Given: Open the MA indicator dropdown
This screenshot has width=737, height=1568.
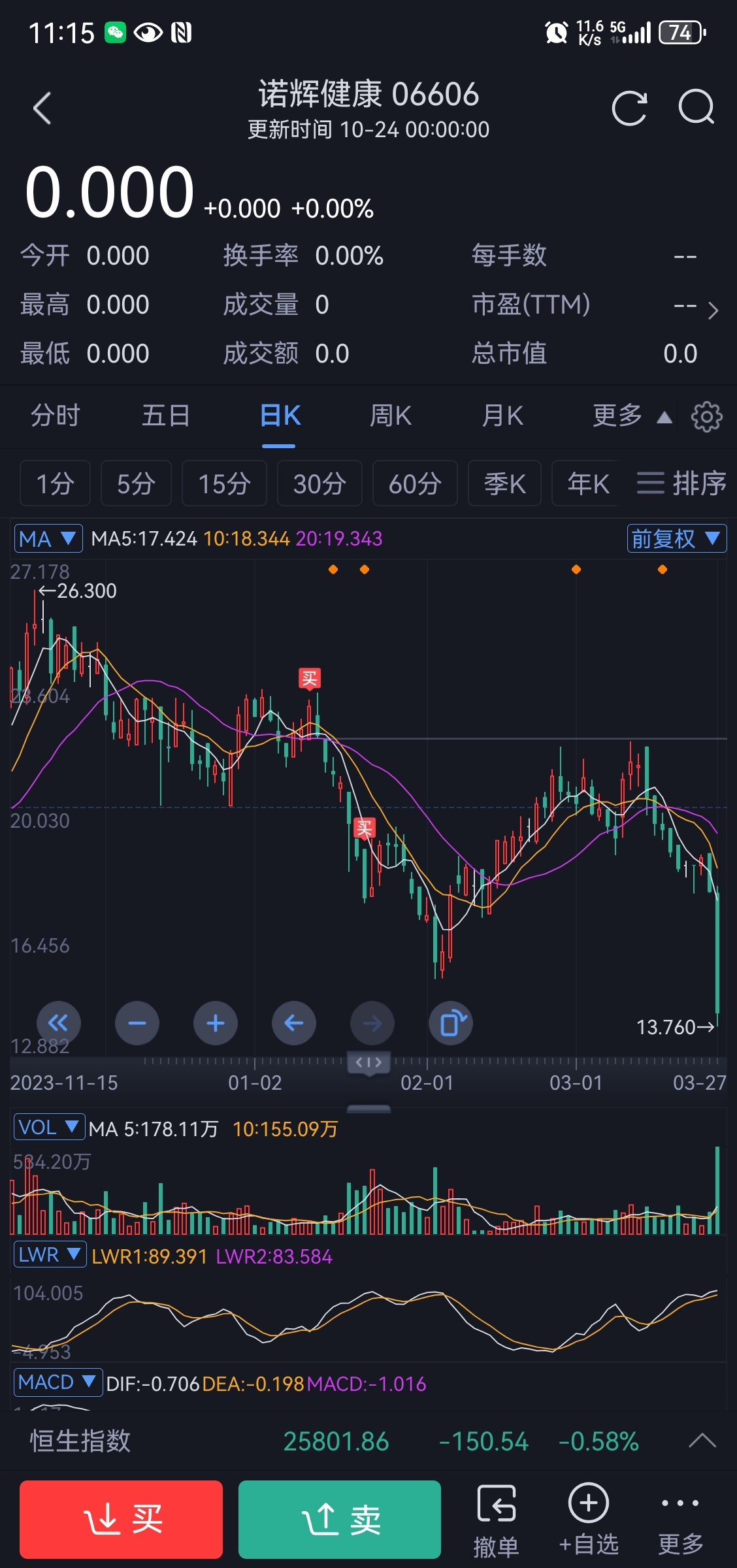Looking at the screenshot, I should point(48,539).
